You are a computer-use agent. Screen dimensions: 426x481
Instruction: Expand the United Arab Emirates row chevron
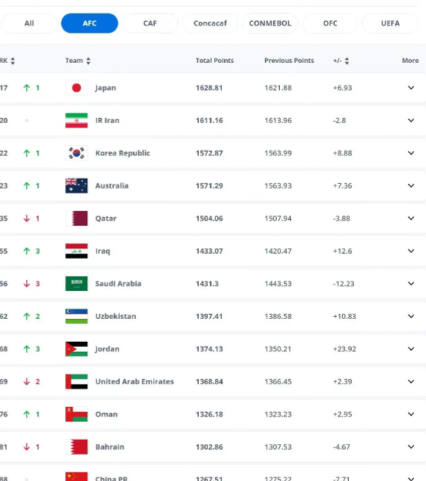tap(411, 381)
